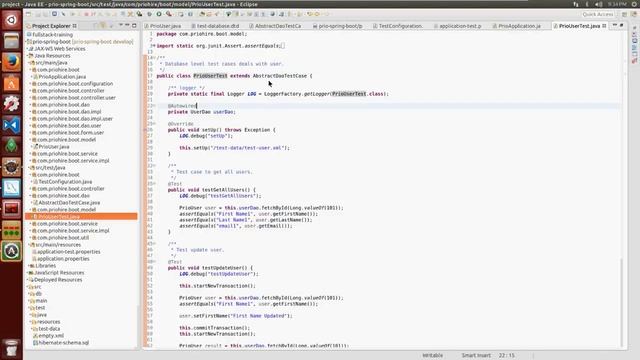The height and width of the screenshot is (360, 640).
Task: Open the Project Explorer view menu arrow
Action: tap(121, 25)
